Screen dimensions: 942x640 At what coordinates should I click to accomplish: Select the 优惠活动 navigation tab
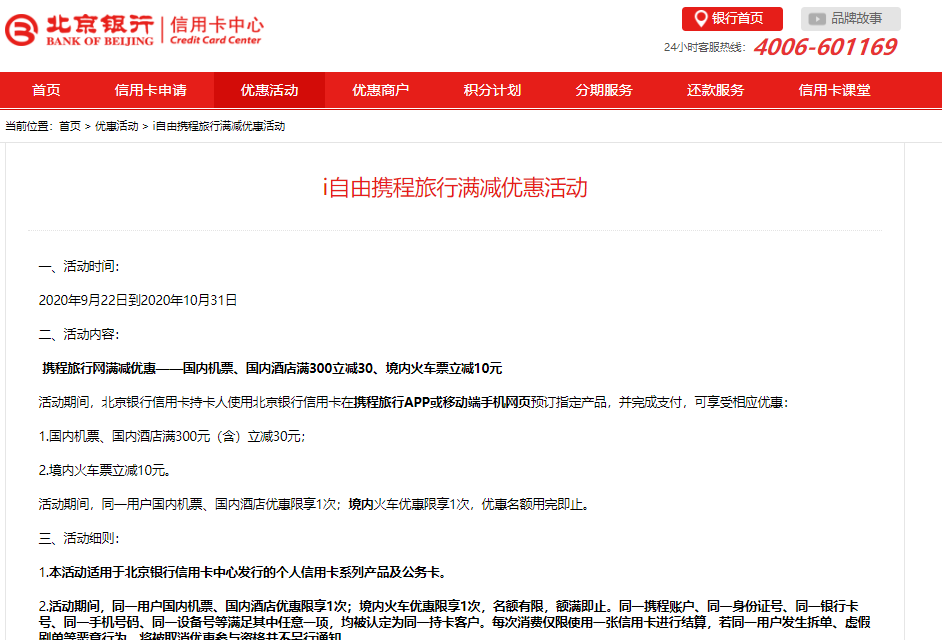(269, 90)
